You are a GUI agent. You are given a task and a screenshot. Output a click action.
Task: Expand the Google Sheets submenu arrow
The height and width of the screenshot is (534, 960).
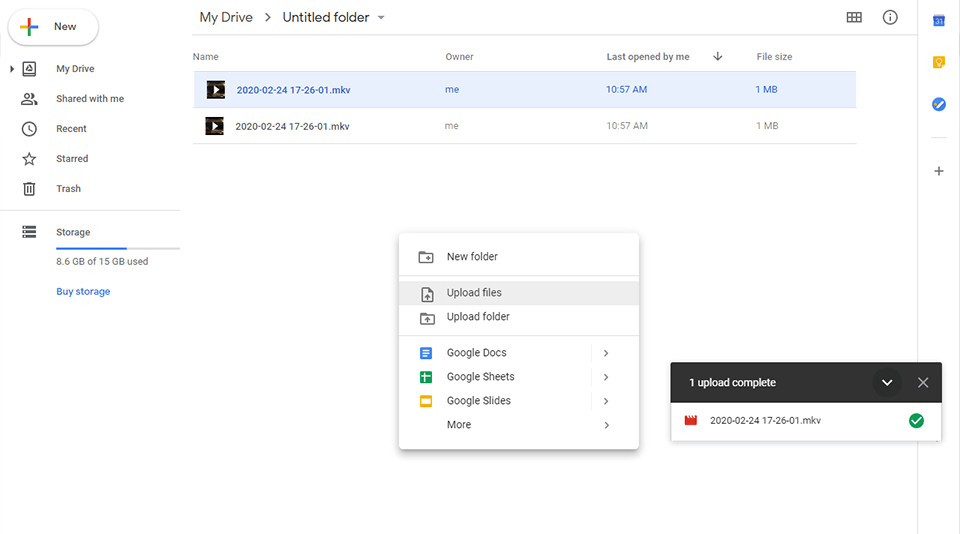tap(606, 377)
